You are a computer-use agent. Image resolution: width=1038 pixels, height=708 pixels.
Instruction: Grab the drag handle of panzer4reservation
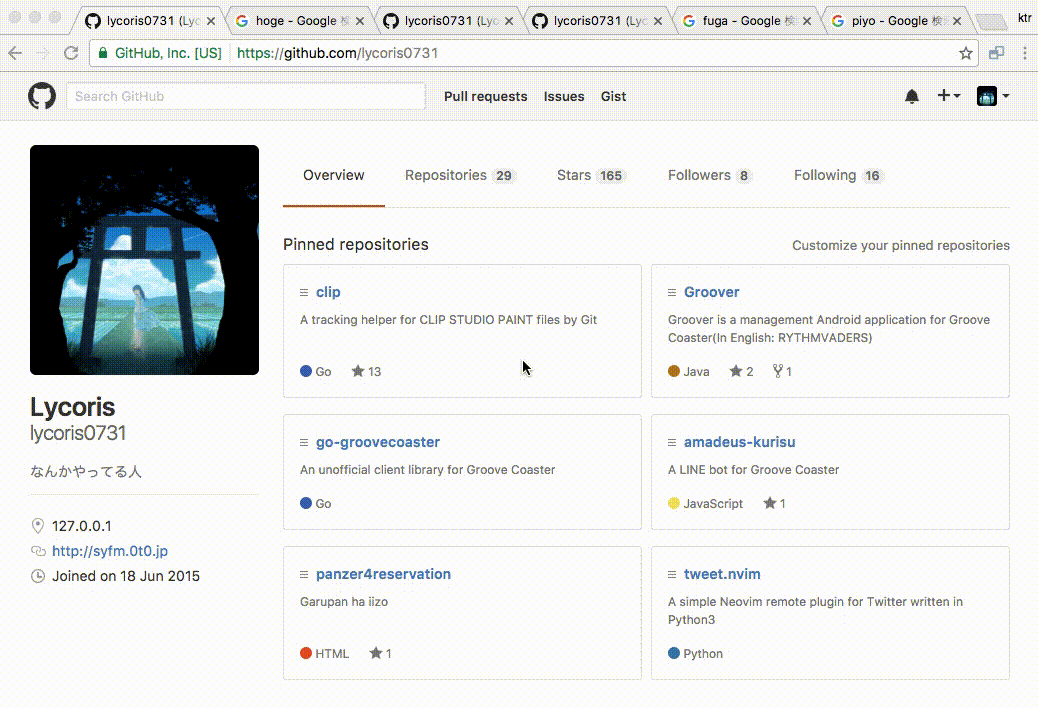(304, 574)
